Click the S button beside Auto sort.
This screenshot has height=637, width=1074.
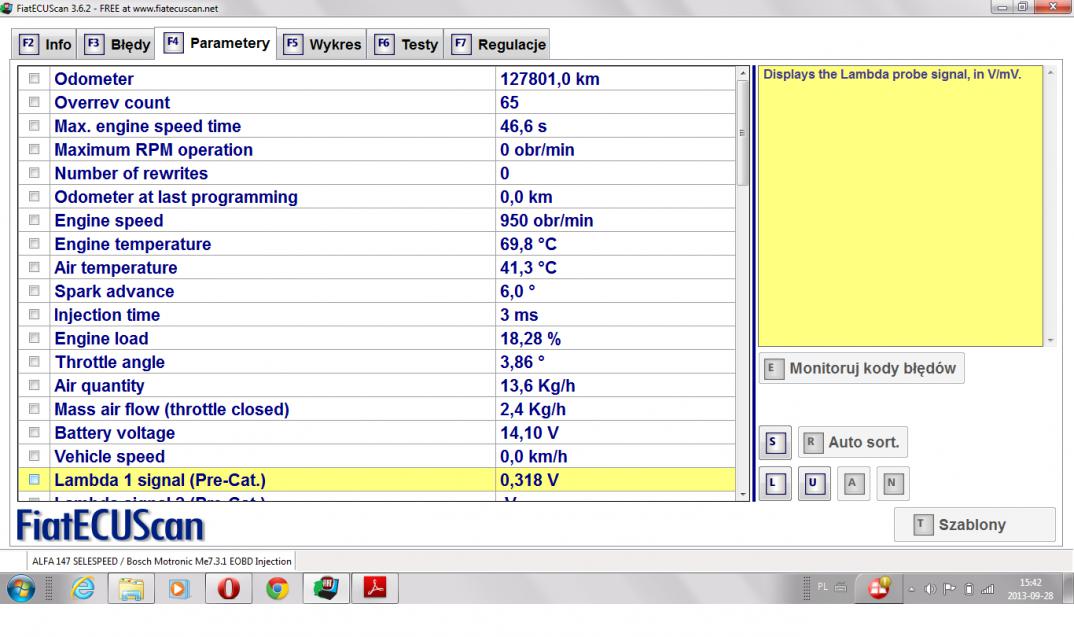[775, 442]
